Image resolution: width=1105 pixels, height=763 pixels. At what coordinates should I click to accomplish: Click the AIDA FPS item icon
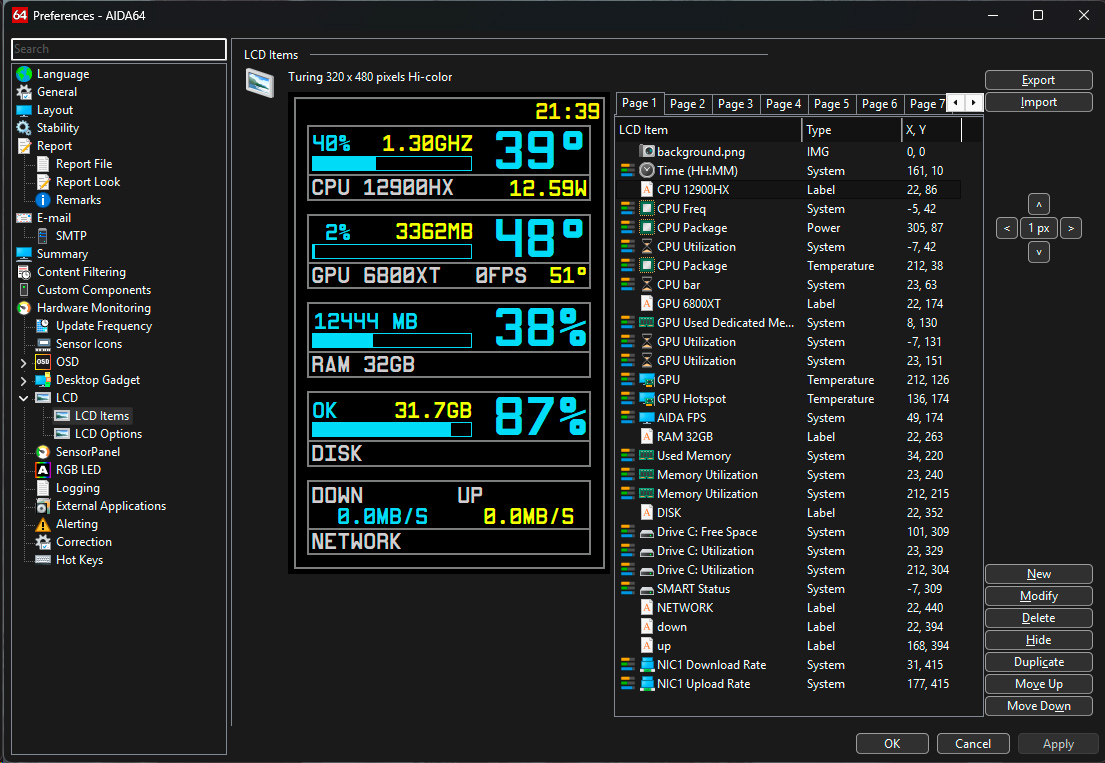647,418
